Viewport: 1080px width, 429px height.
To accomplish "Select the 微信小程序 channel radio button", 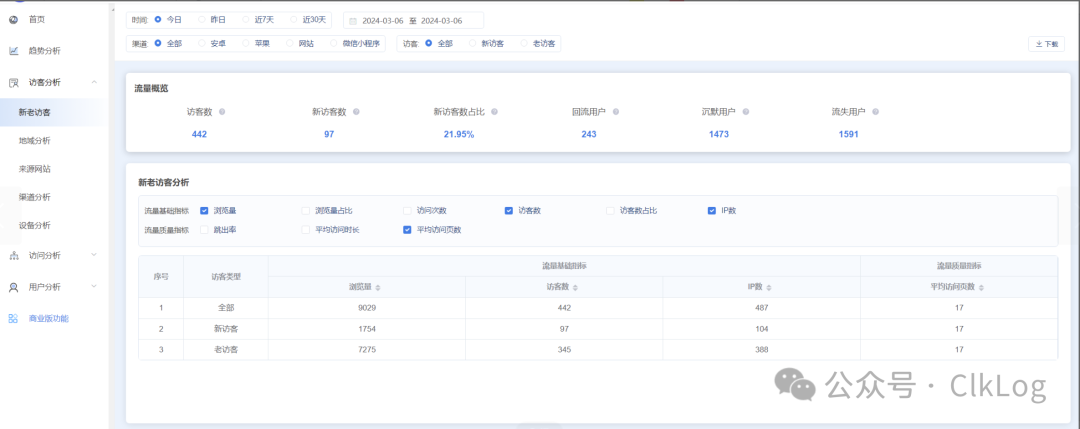I will tap(334, 43).
